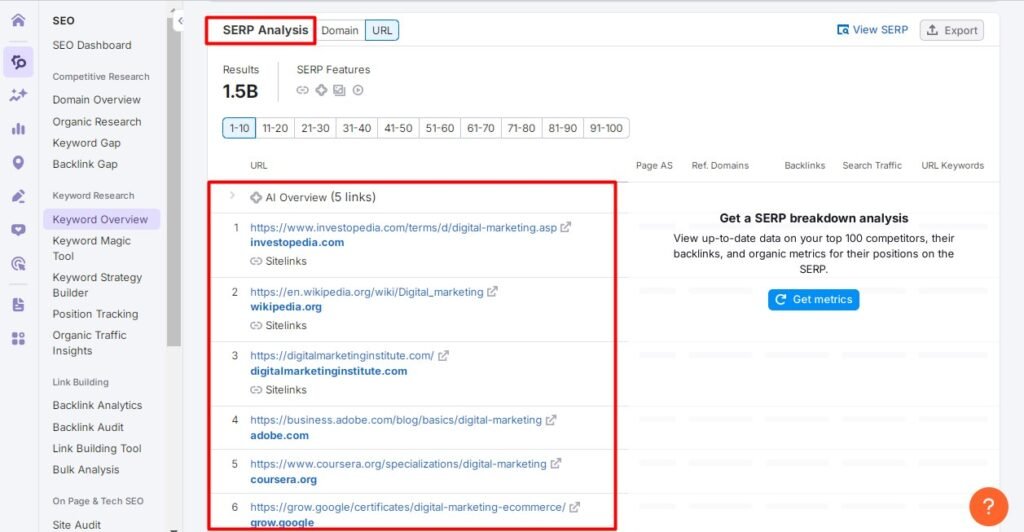Open Domain Overview in sidebar
This screenshot has height=532, width=1024.
97,100
